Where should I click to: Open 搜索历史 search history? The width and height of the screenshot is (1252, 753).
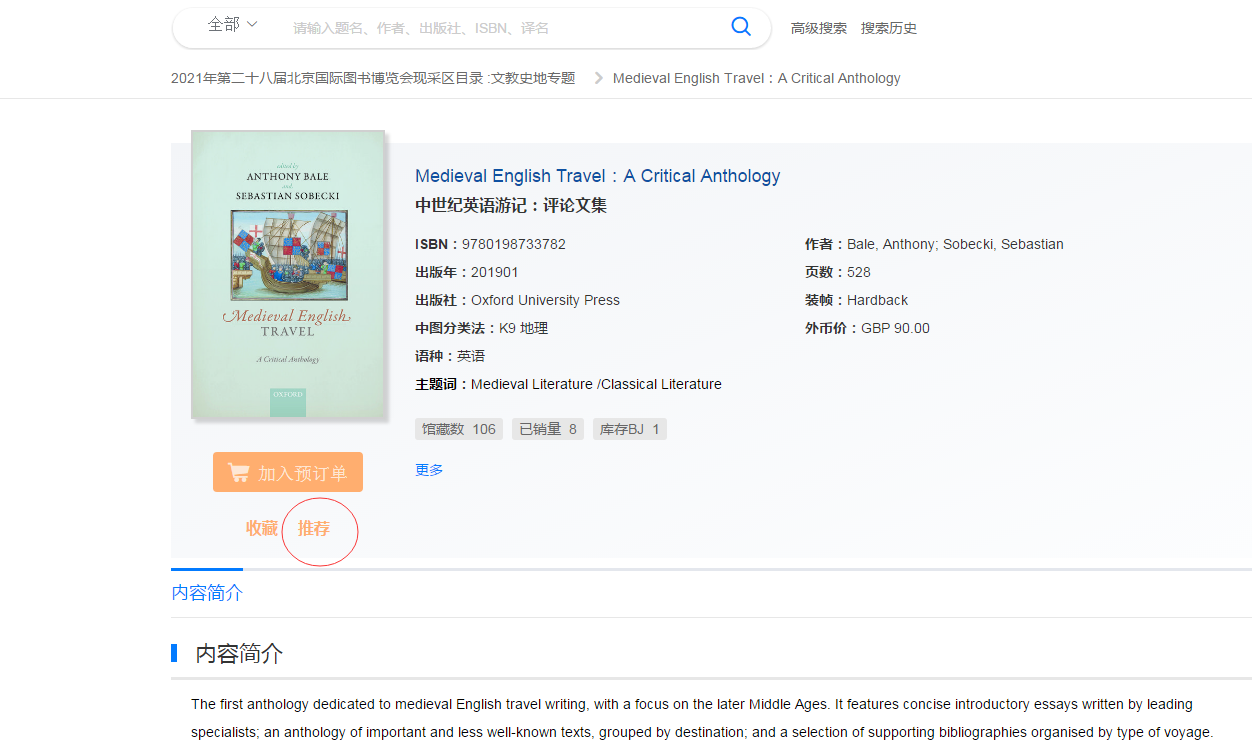coord(888,28)
